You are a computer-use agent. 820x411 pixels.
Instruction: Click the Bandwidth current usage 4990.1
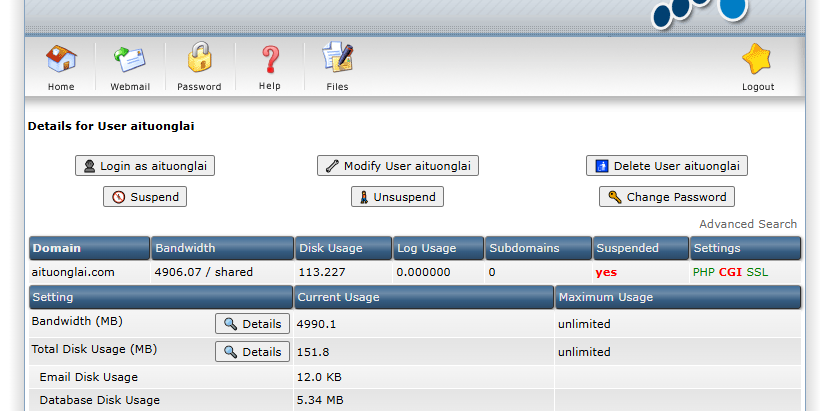[316, 324]
